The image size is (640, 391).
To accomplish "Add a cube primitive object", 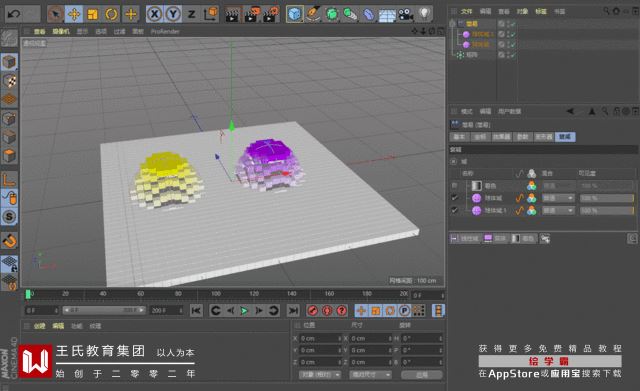I will tap(294, 14).
